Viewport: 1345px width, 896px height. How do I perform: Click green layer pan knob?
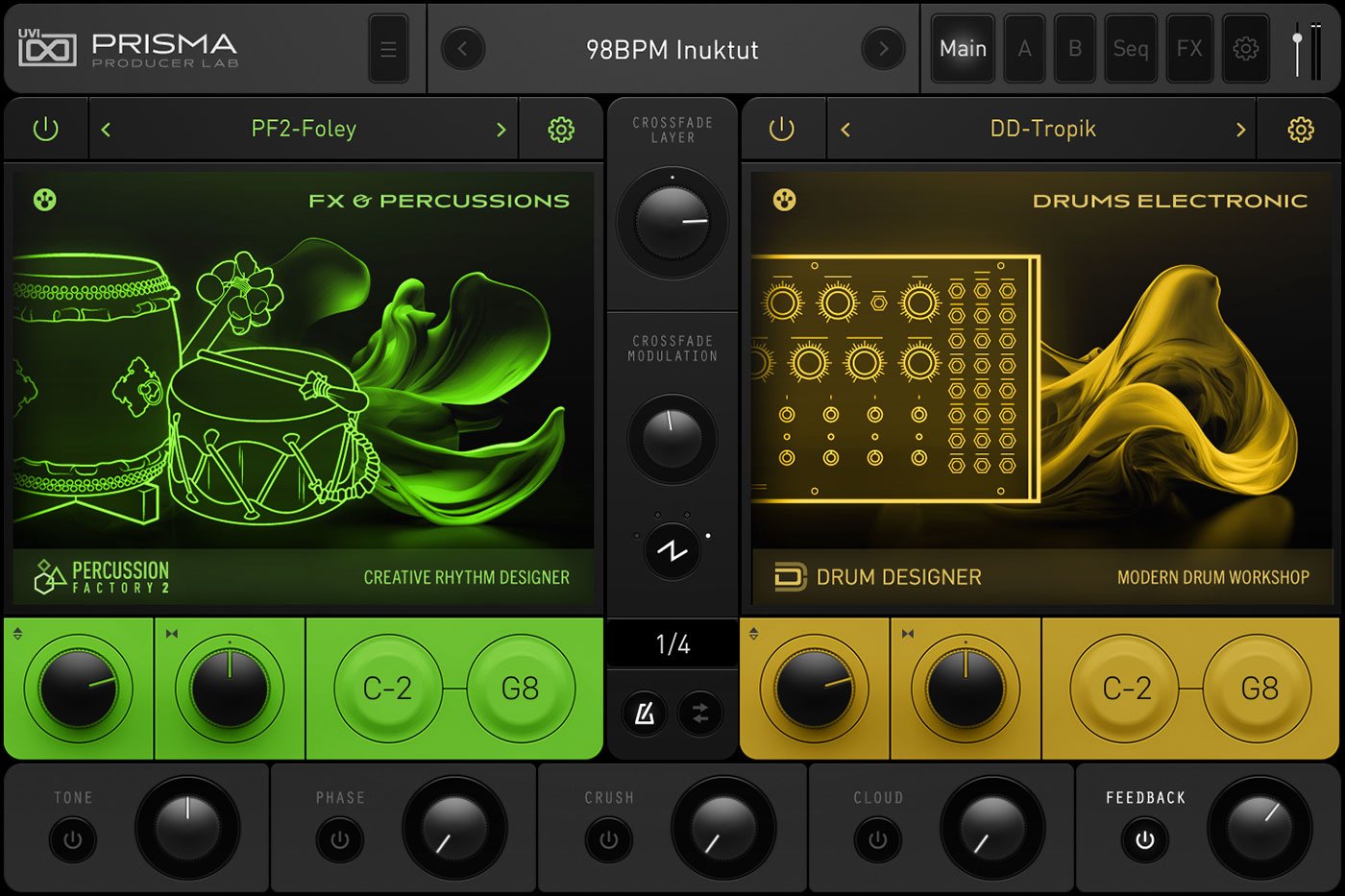[x=230, y=689]
